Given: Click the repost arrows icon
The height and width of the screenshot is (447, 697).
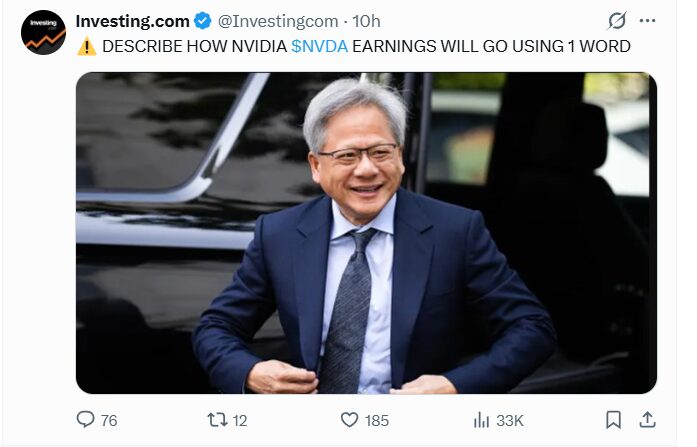Looking at the screenshot, I should click(217, 419).
